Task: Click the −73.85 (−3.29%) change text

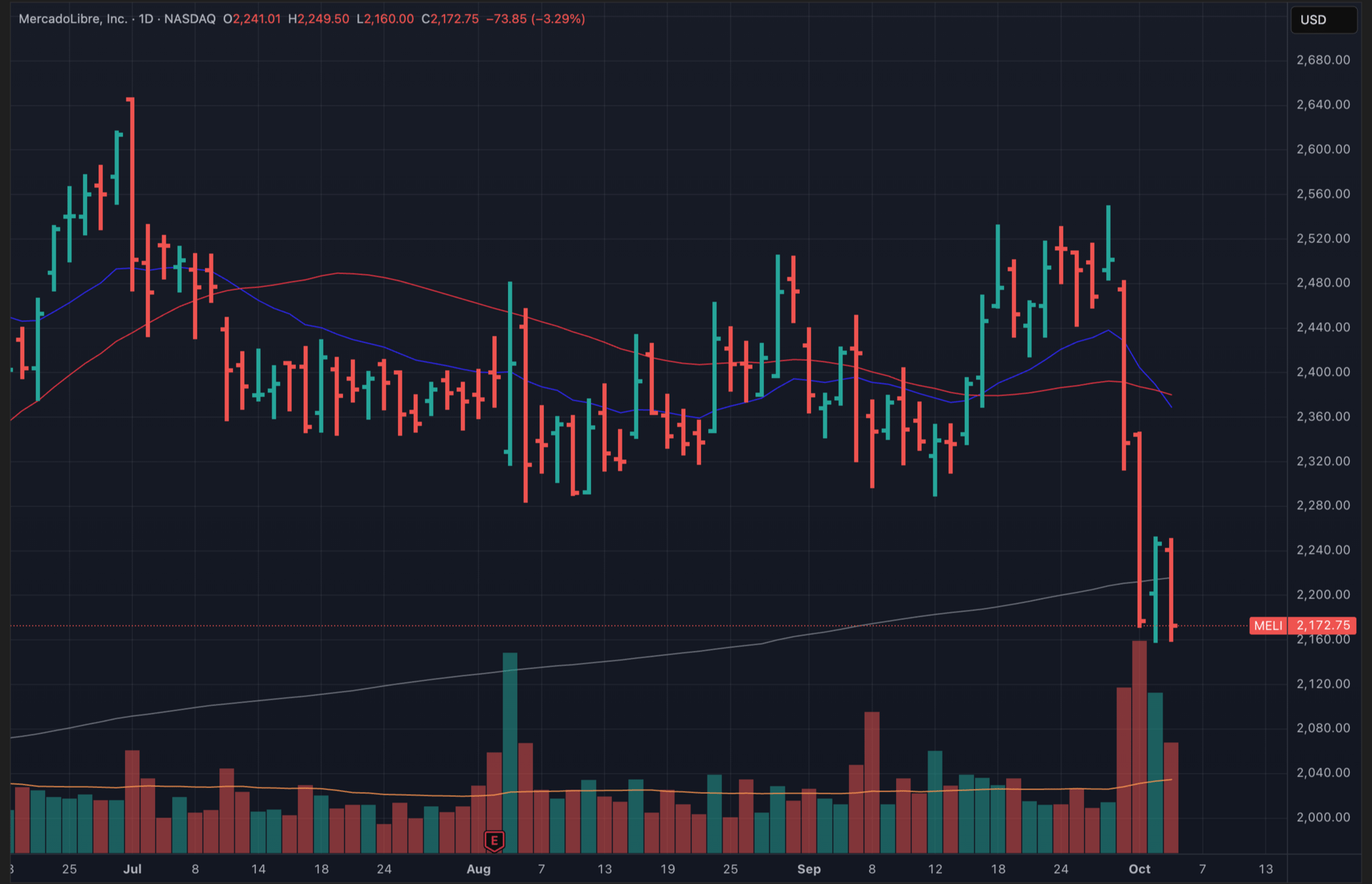Action: coord(535,19)
